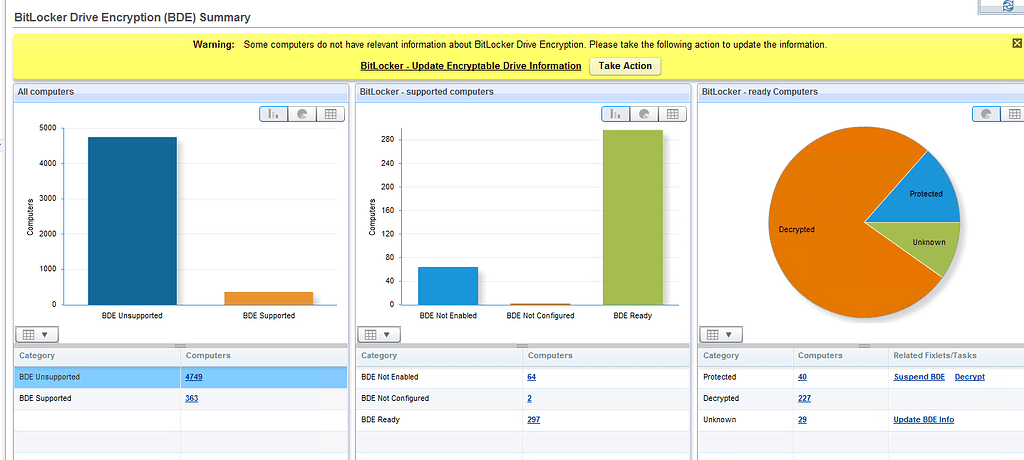Sort ready Computers table by Computers header
The image size is (1024, 460).
(x=840, y=356)
